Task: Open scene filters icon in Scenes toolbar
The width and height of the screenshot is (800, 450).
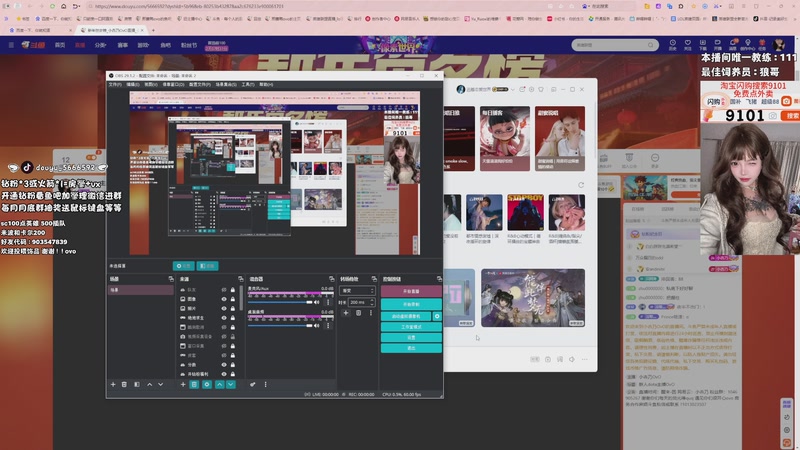Action: pyautogui.click(x=137, y=384)
